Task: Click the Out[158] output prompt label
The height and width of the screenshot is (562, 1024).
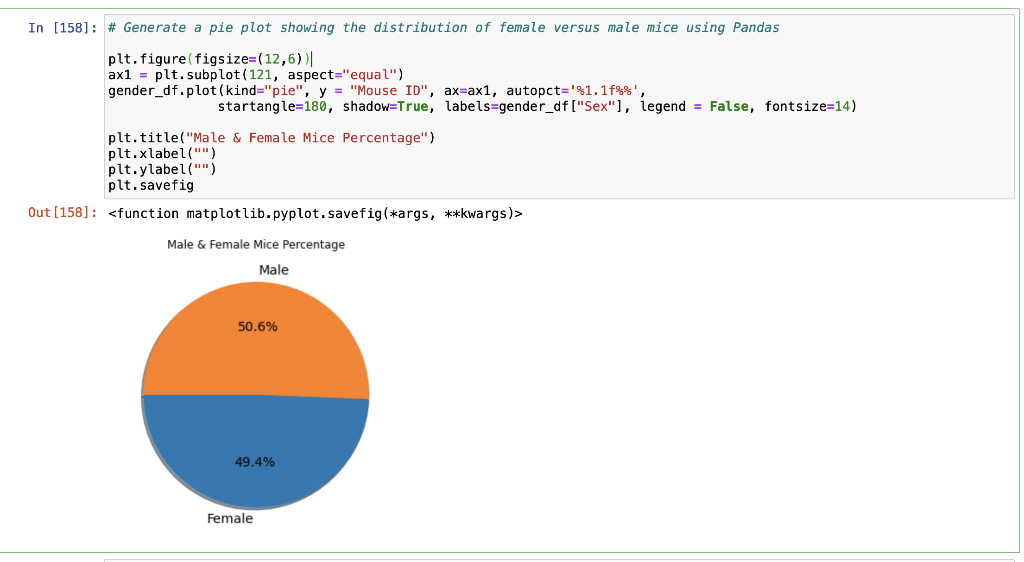Action: [x=63, y=213]
